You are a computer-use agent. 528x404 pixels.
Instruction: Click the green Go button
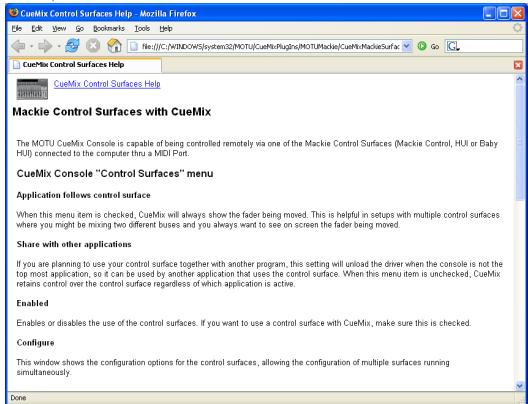428,46
